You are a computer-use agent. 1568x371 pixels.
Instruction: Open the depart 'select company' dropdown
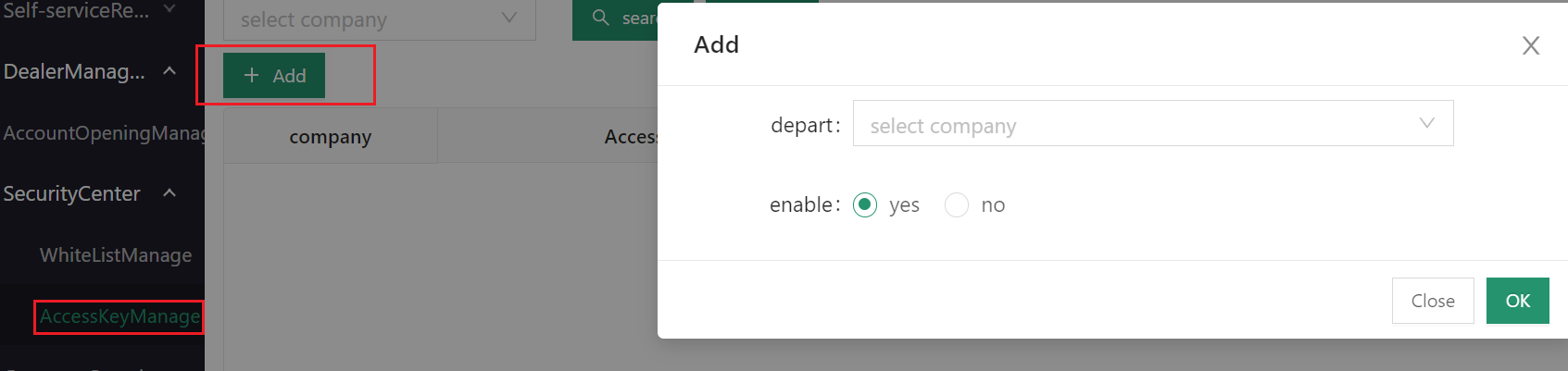1130,124
